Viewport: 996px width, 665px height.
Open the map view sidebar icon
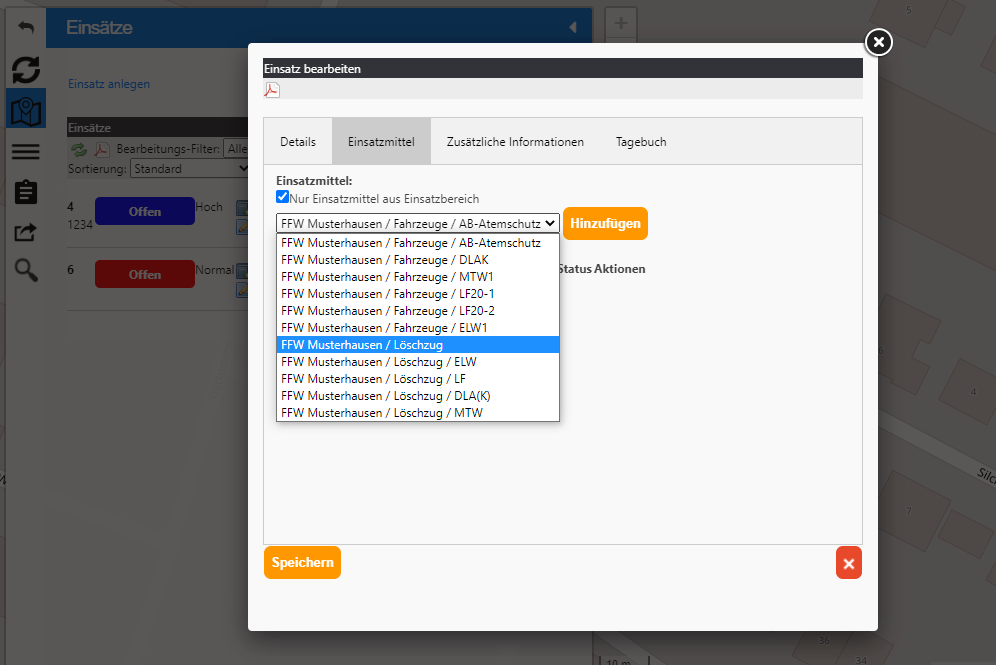pos(26,110)
